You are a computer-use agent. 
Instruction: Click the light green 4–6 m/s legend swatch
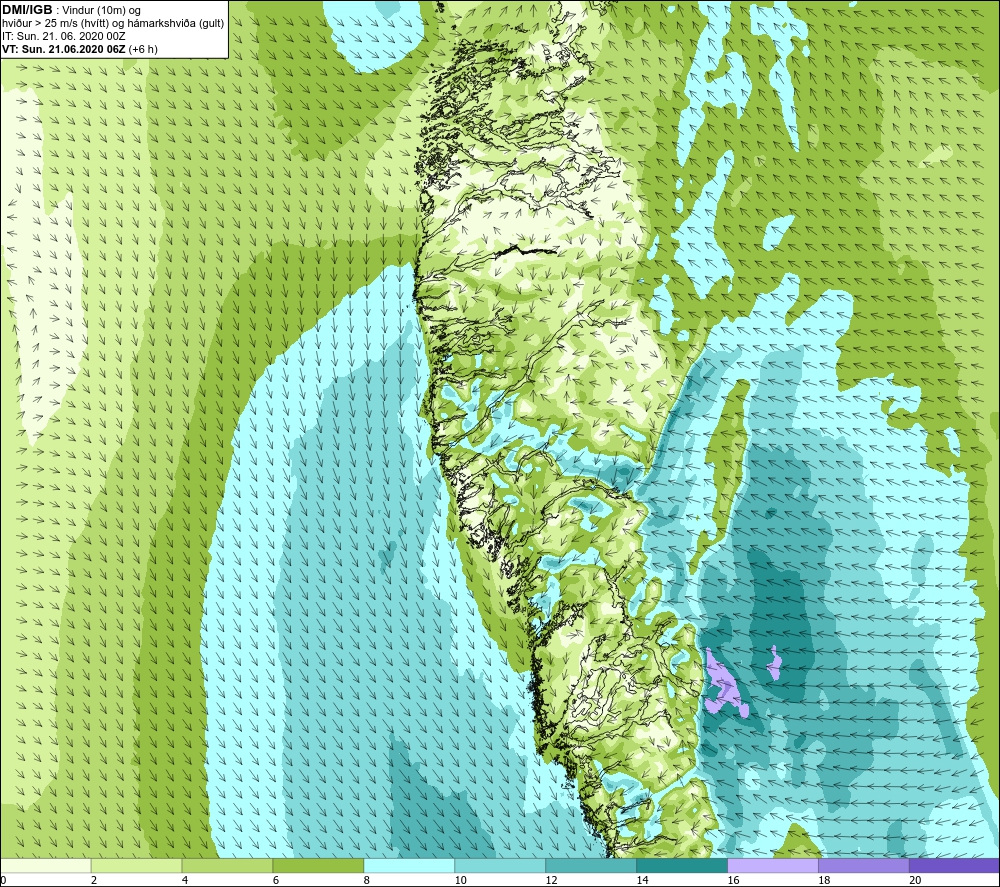pos(227,865)
